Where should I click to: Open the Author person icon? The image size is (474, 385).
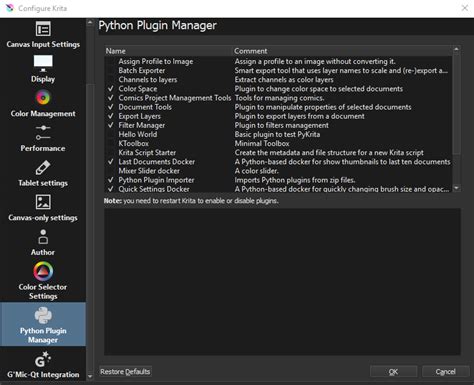tap(43, 237)
